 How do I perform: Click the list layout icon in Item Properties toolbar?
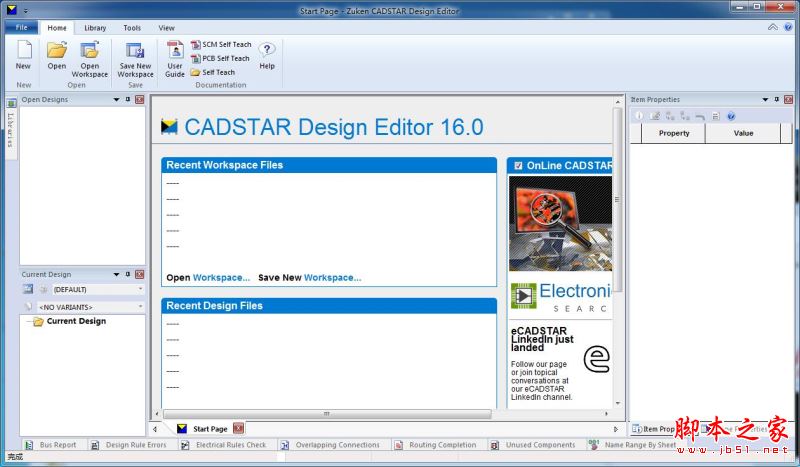point(716,116)
